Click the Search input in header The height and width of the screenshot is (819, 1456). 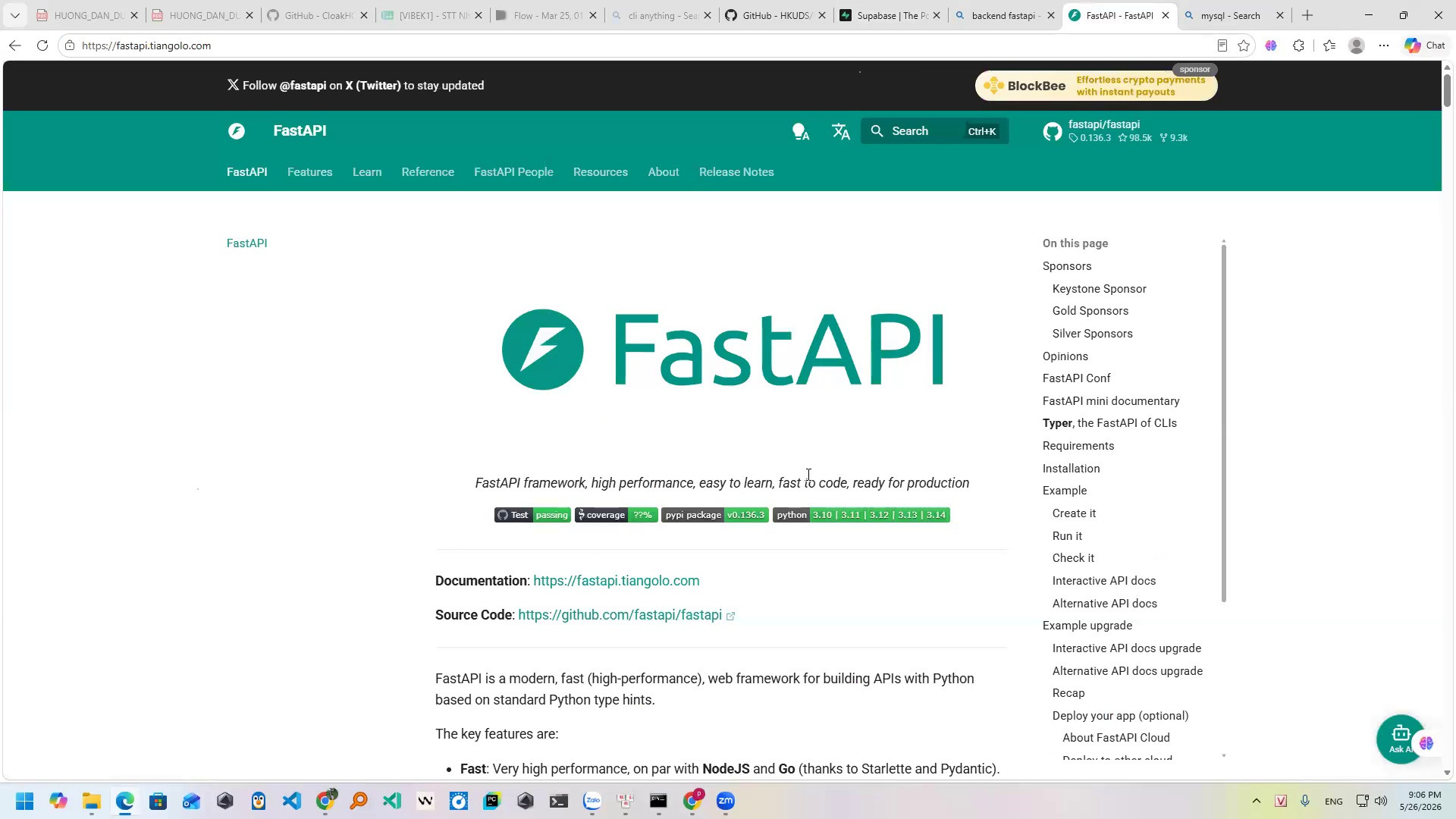click(934, 131)
